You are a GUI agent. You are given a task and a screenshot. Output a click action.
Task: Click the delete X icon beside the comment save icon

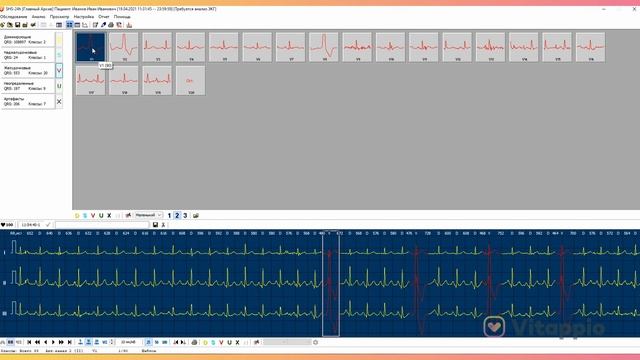(x=163, y=225)
